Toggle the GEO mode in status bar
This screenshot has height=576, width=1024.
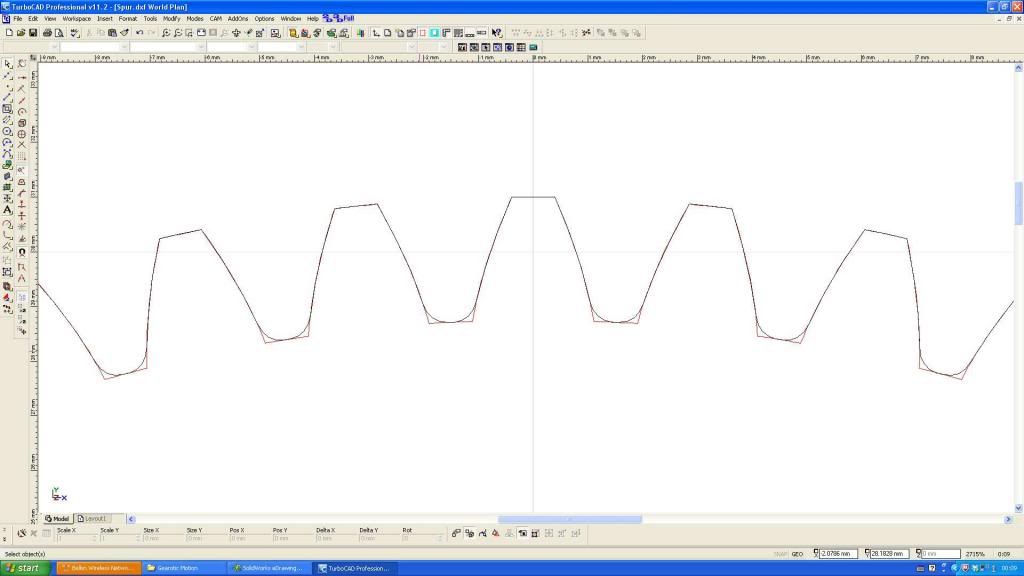797,554
